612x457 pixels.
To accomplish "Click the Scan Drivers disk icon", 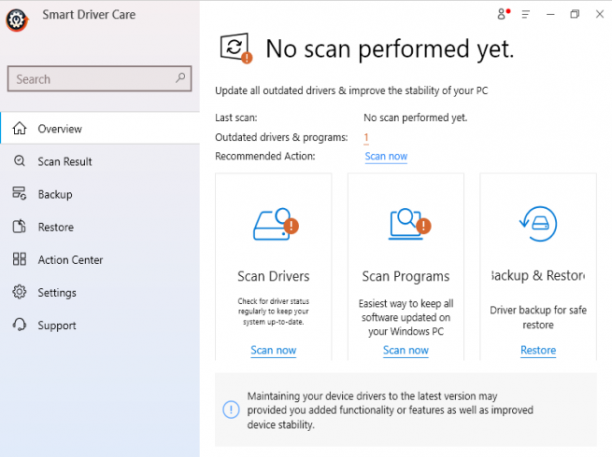I will pos(276,224).
